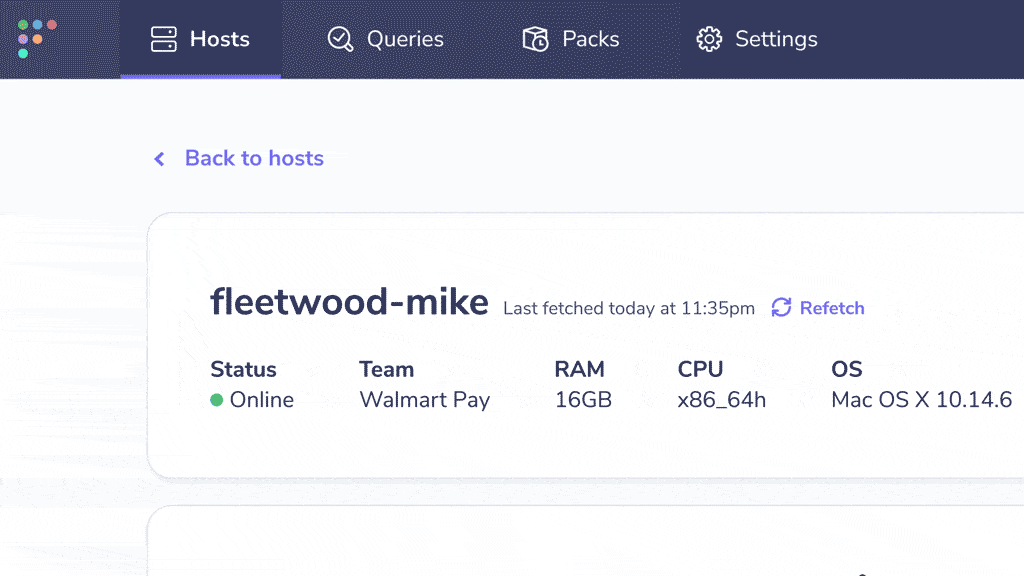Click the back chevron arrow icon

[159, 159]
